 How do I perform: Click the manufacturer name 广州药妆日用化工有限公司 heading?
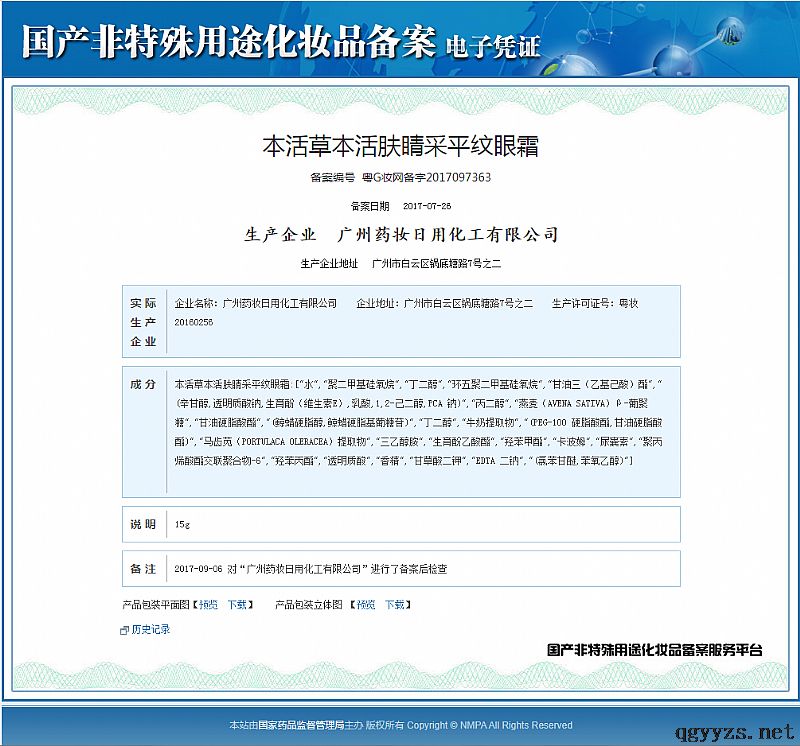click(x=448, y=235)
